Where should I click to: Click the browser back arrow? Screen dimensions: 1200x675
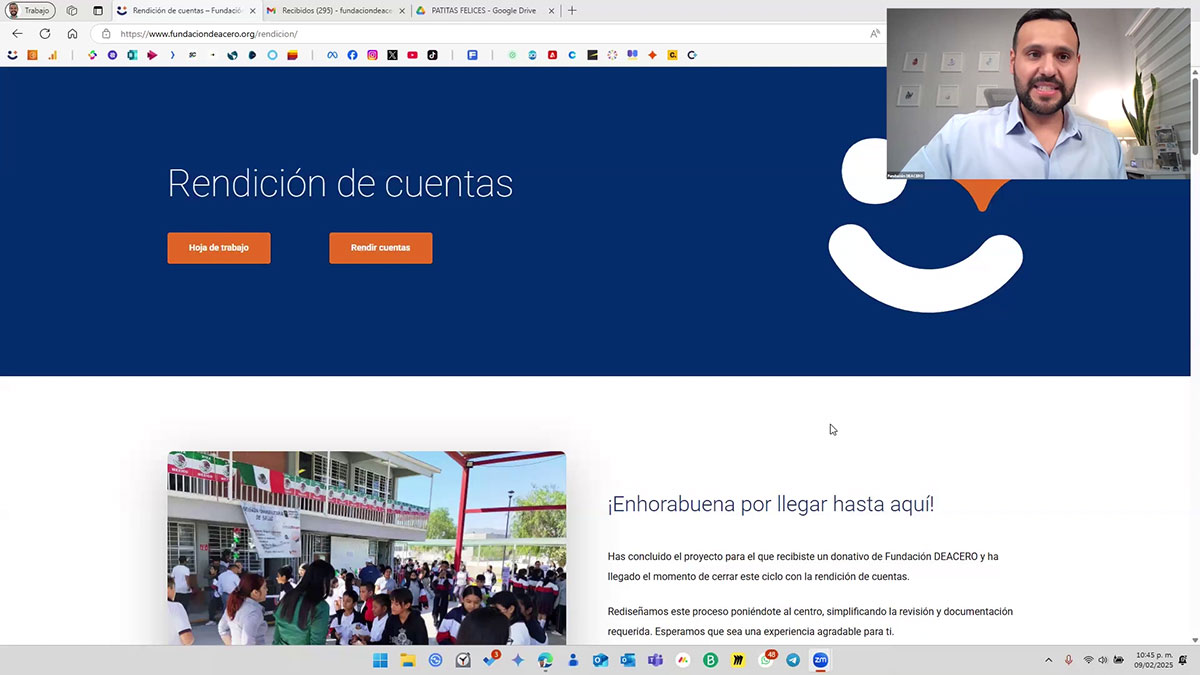[17, 33]
